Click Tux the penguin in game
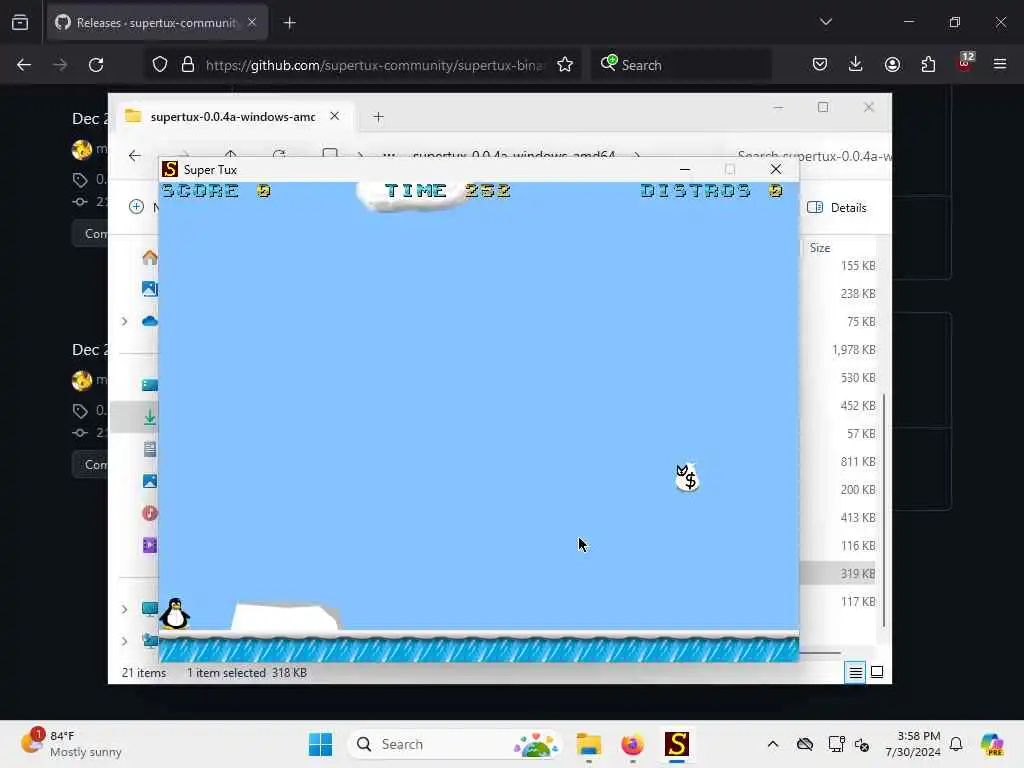The width and height of the screenshot is (1024, 768). point(175,614)
